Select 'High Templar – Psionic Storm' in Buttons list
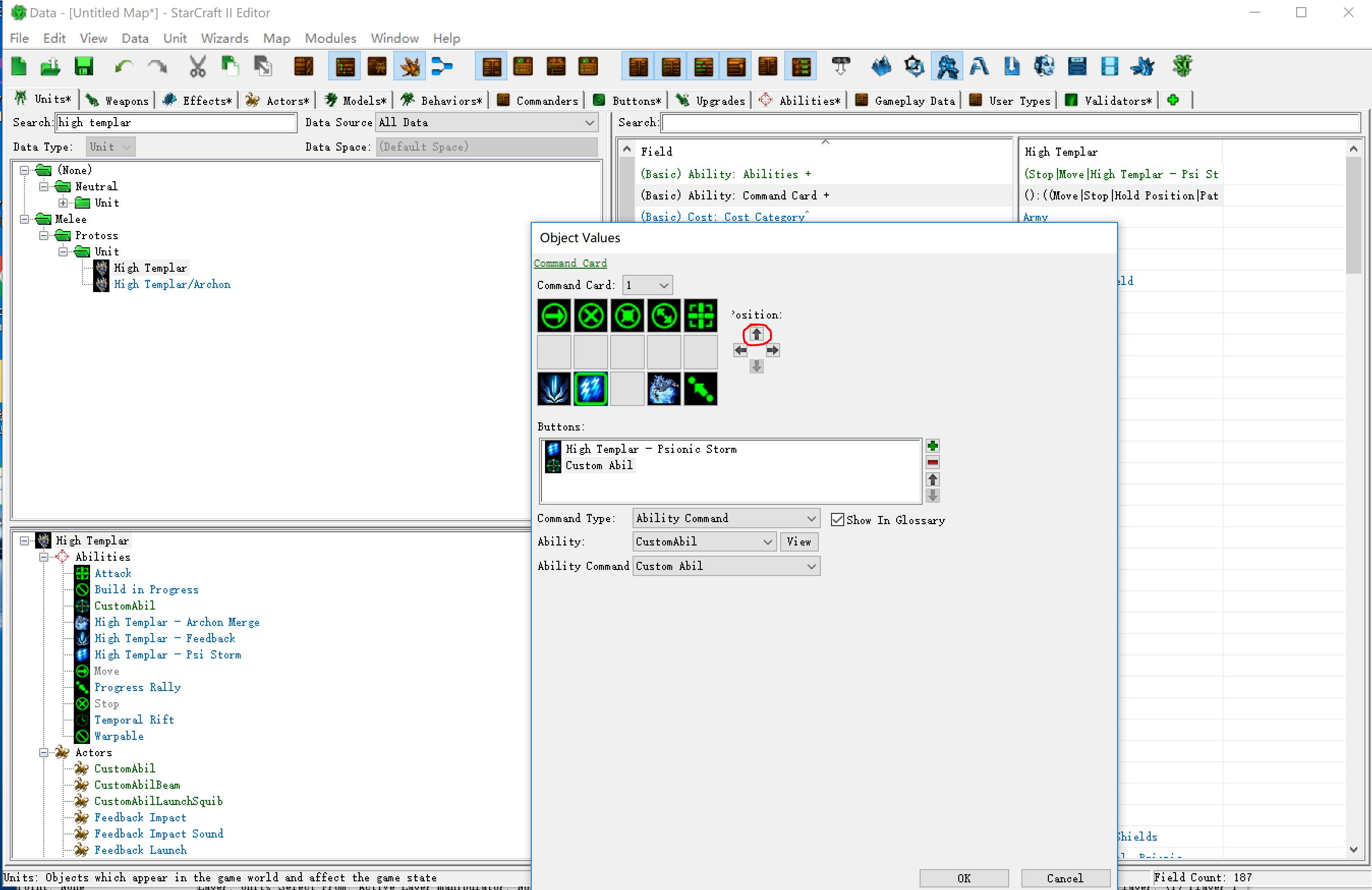The image size is (1372, 890). (x=651, y=449)
